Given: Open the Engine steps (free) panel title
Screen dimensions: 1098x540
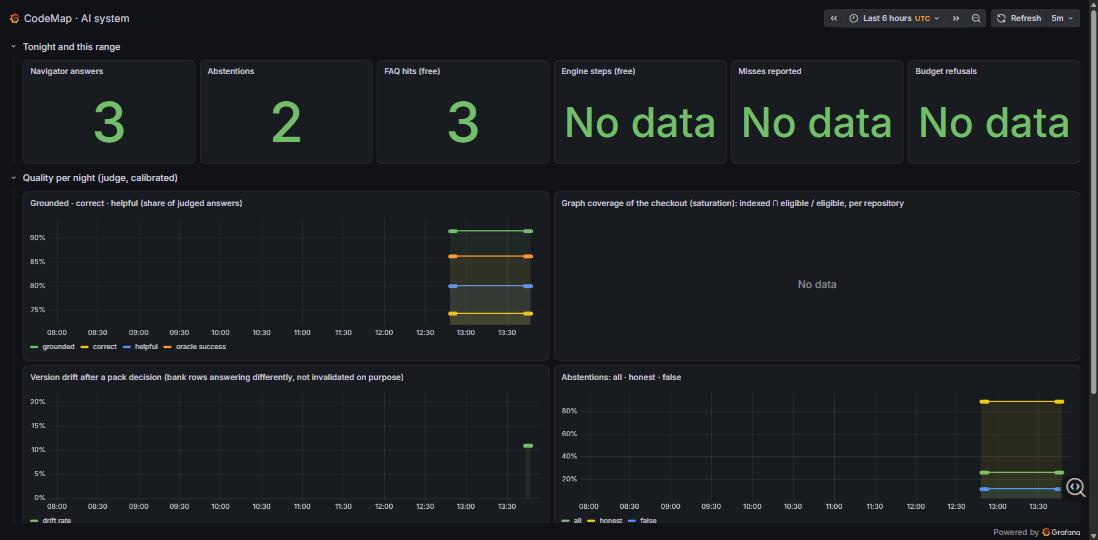Looking at the screenshot, I should point(598,71).
